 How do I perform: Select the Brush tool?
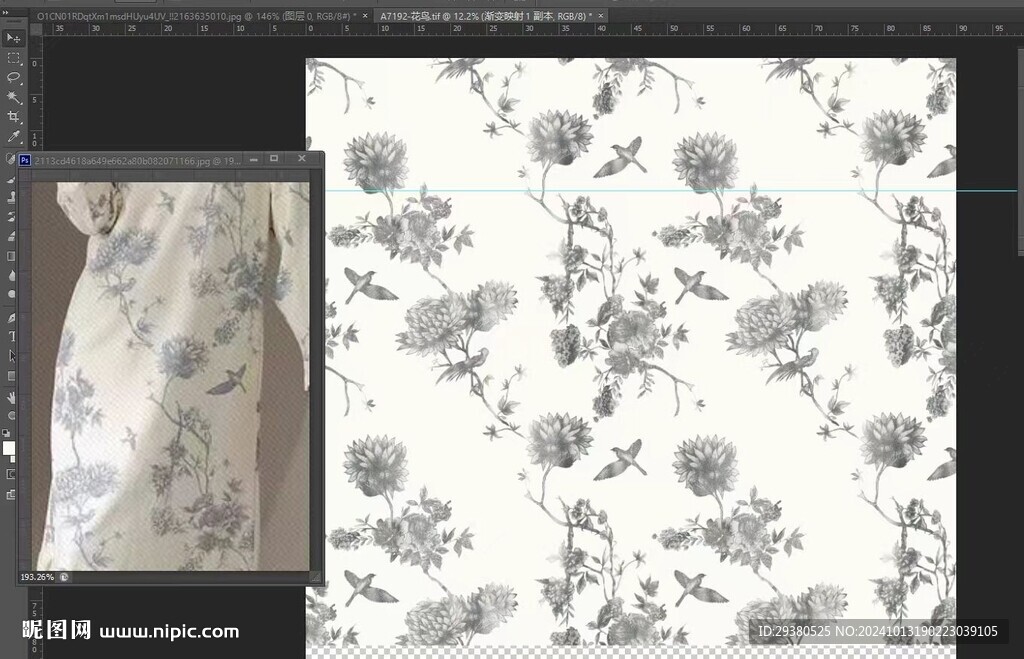click(x=10, y=178)
